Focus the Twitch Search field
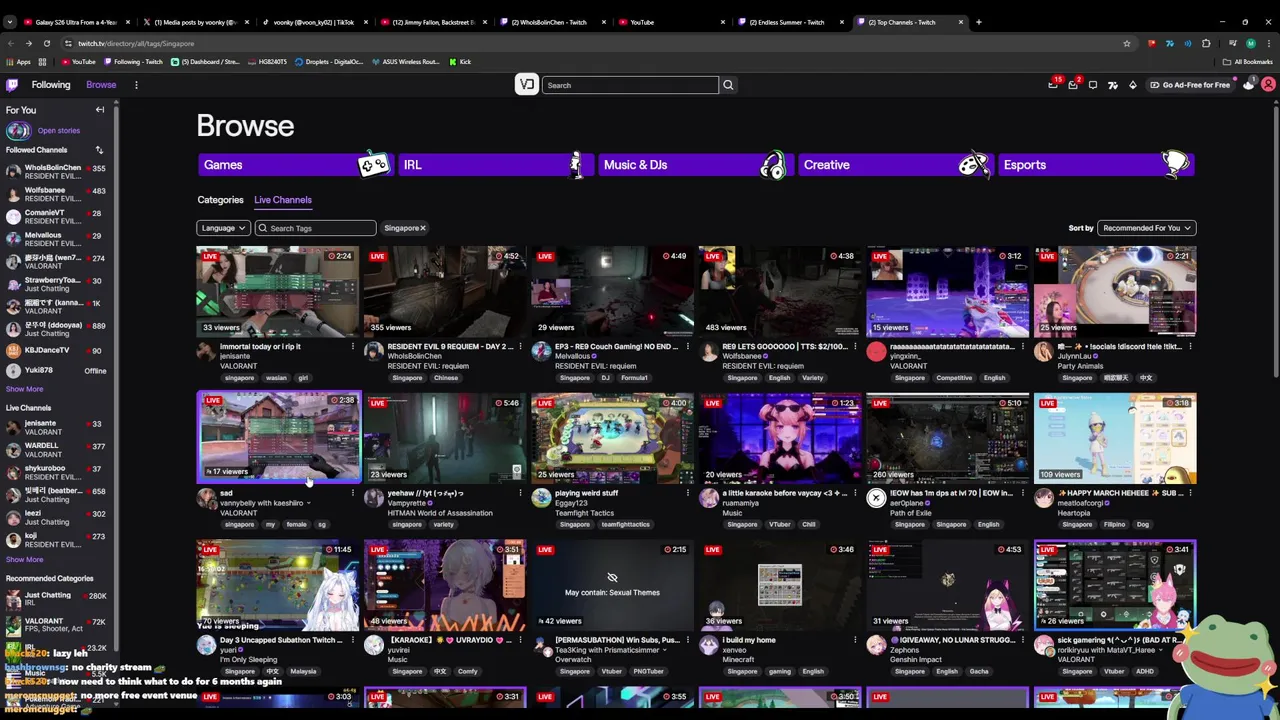1280x720 pixels. pos(630,85)
